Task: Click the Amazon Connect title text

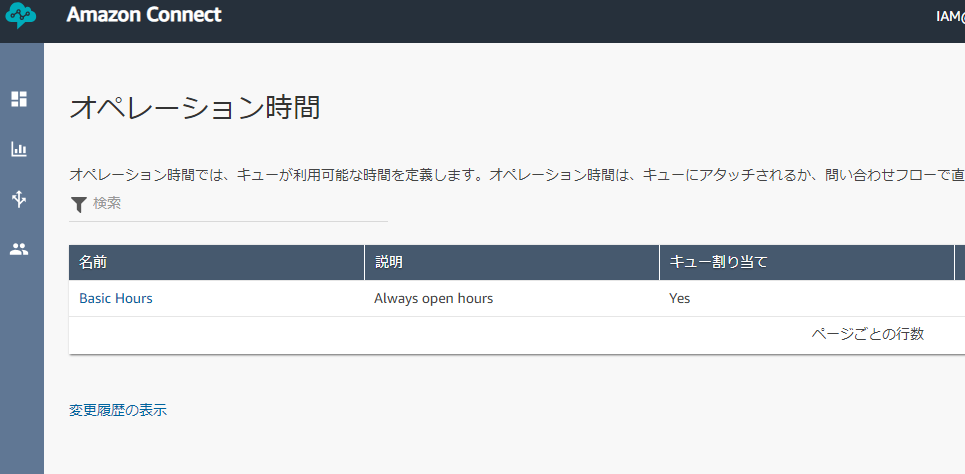Action: click(x=144, y=14)
